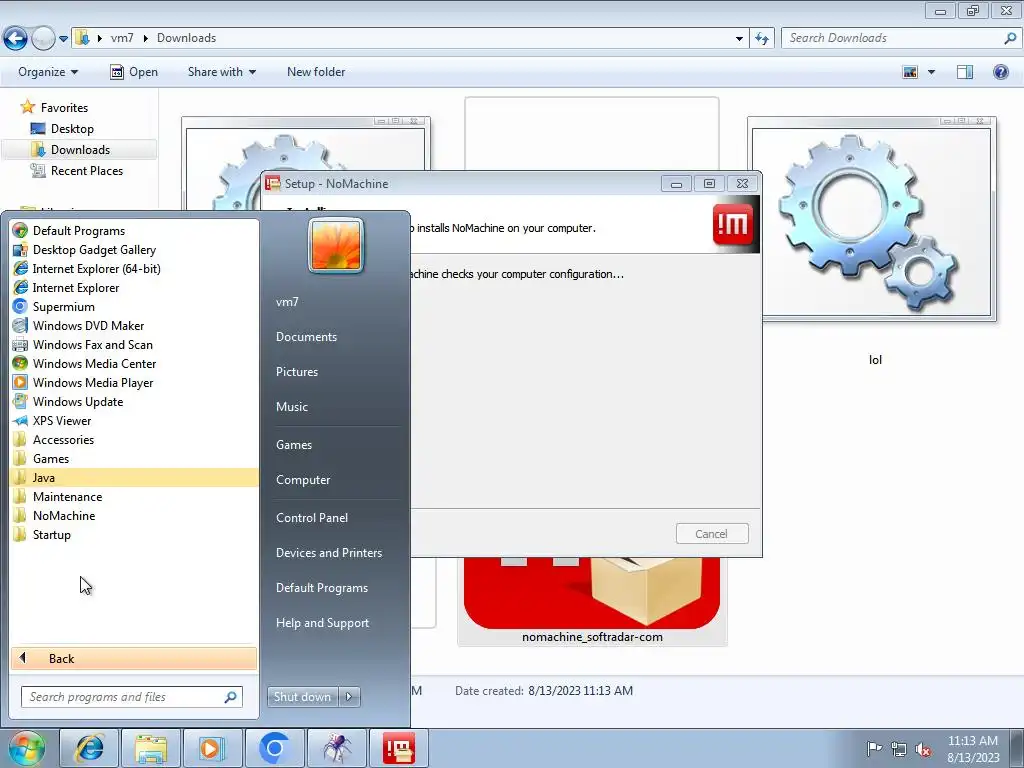Viewport: 1024px width, 768px height.
Task: Open Internet Explorer from the taskbar
Action: pos(89,748)
